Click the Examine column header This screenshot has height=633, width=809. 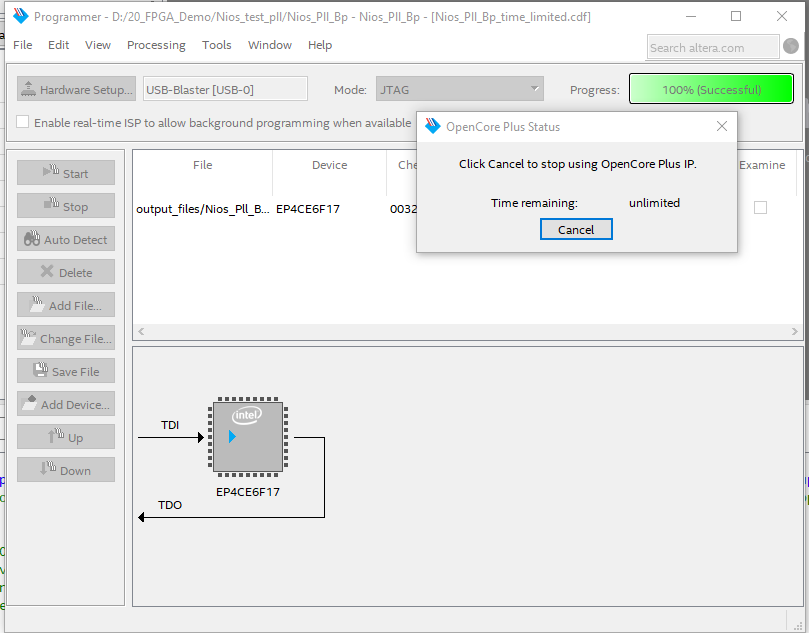tap(762, 165)
